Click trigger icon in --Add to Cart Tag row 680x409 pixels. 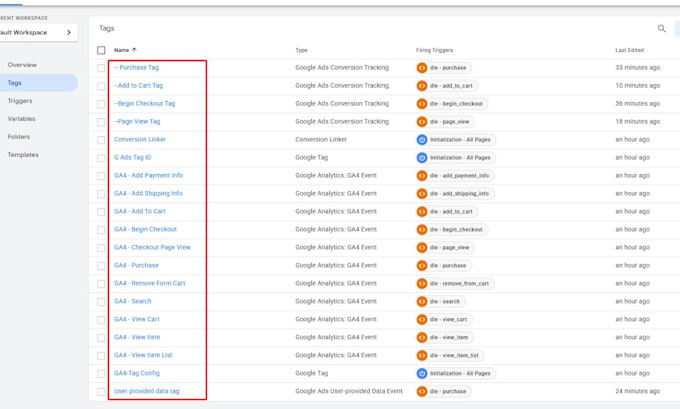[x=422, y=86]
